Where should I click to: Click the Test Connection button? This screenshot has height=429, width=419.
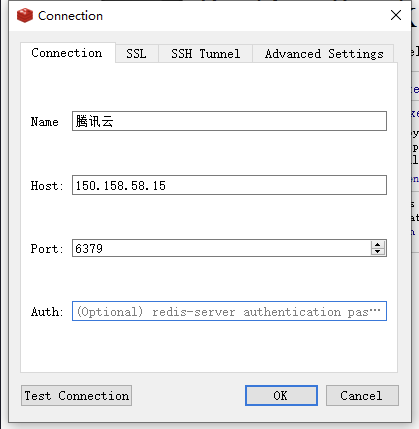76,396
